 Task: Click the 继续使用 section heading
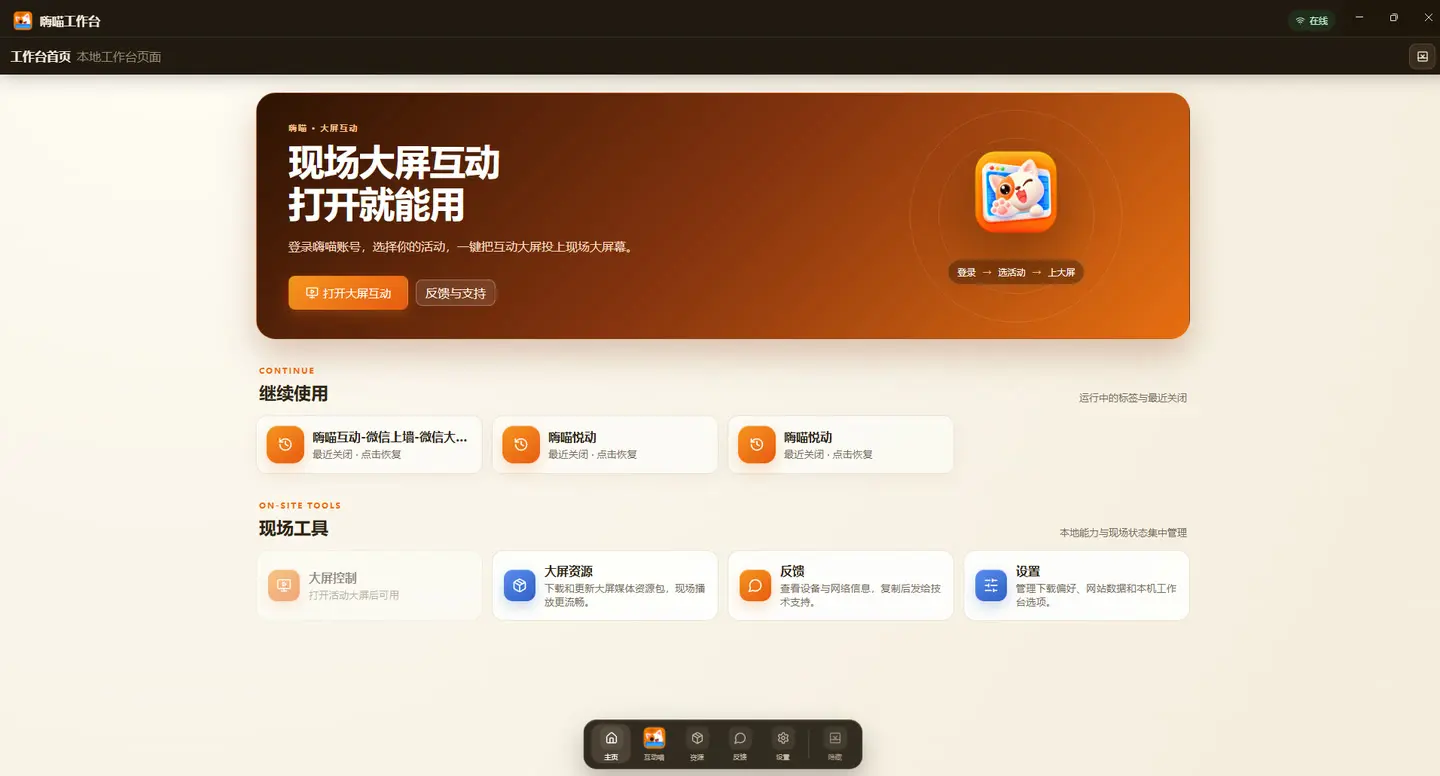[293, 394]
